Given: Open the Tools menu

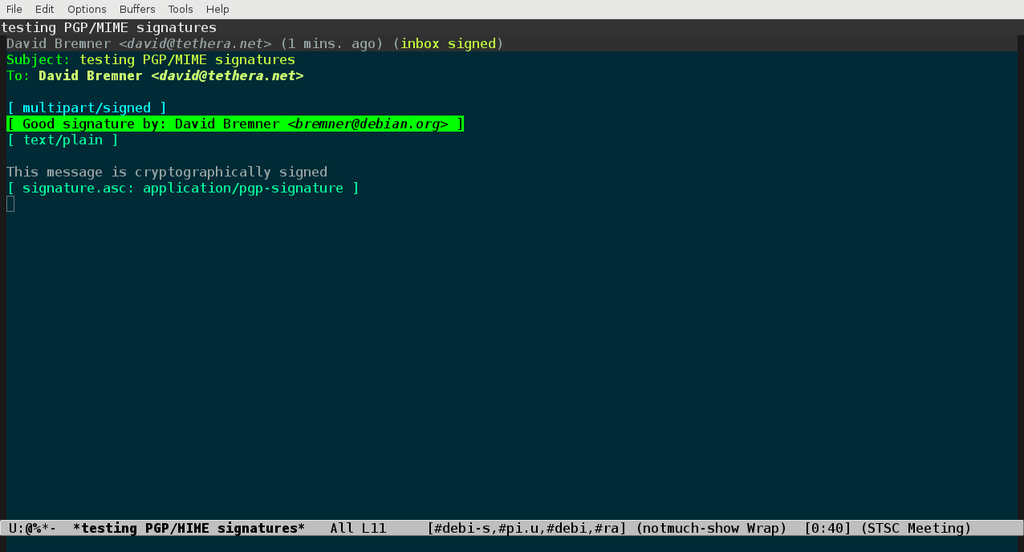Looking at the screenshot, I should (x=180, y=9).
